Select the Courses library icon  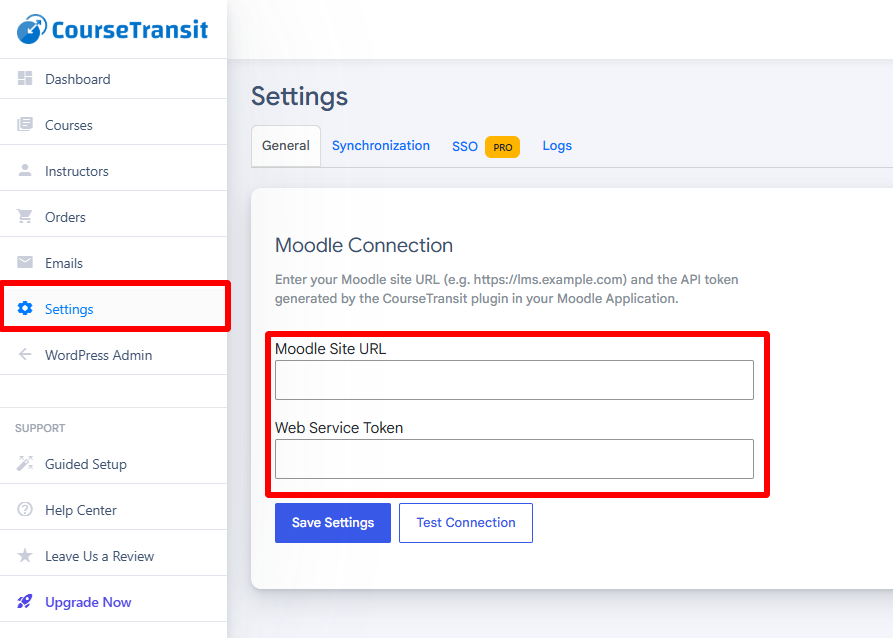click(25, 124)
